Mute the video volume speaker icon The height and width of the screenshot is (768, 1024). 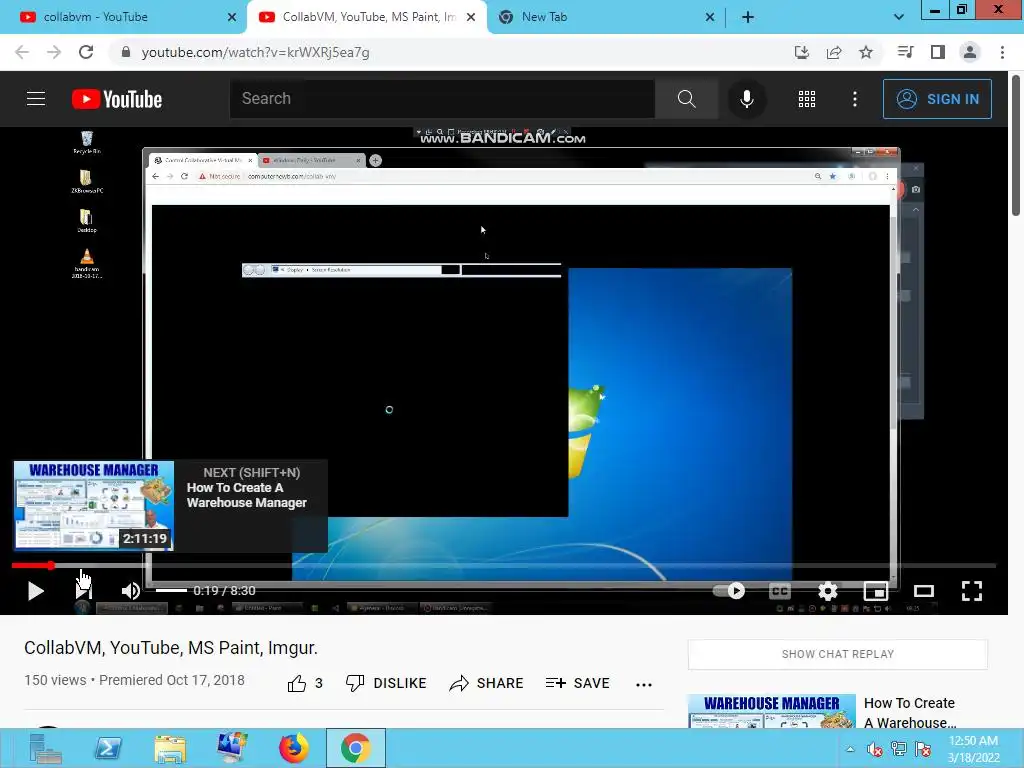pos(131,591)
